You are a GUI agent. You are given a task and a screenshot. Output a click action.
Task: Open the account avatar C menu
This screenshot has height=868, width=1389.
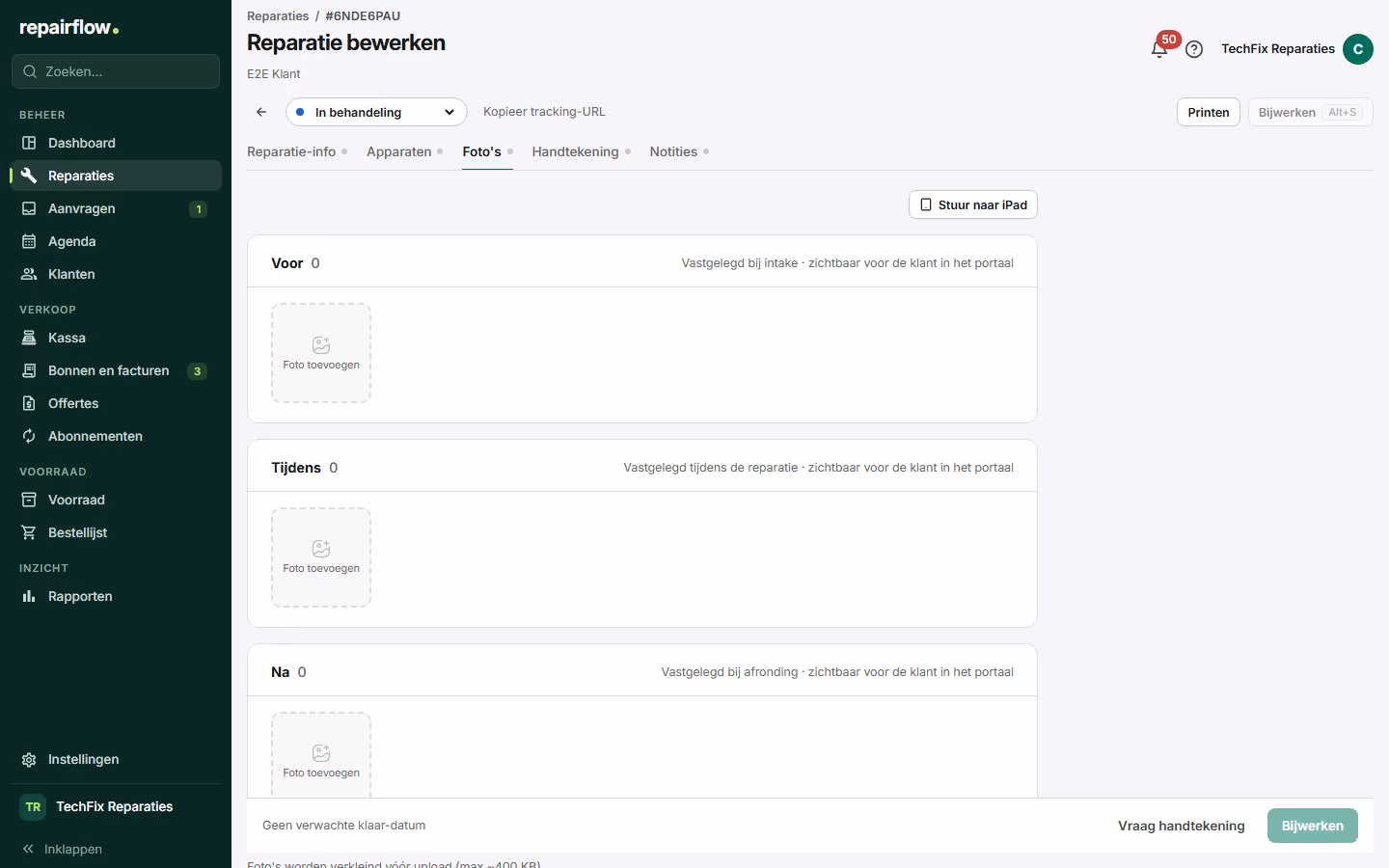[x=1358, y=49]
